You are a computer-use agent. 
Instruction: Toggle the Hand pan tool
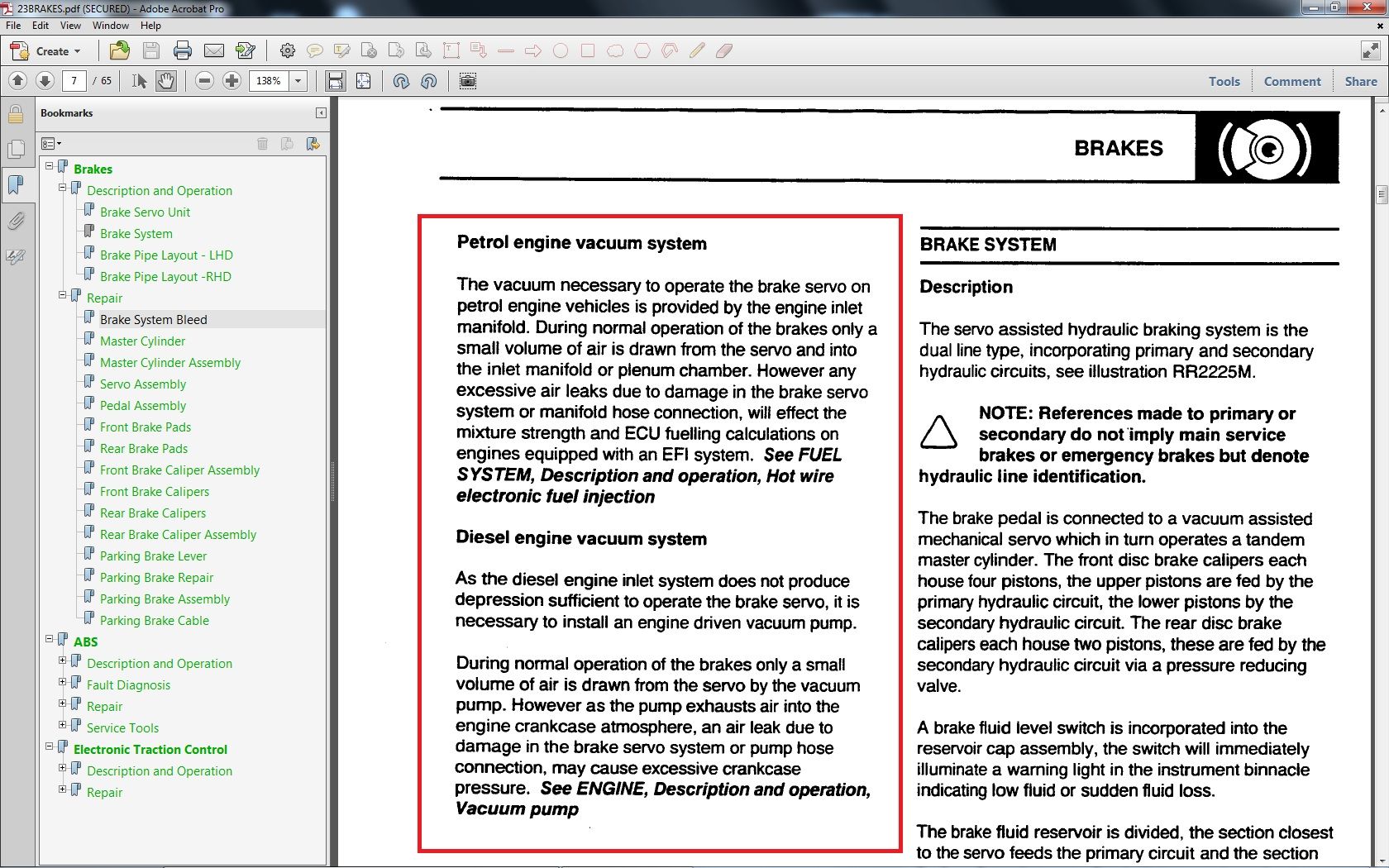tap(165, 81)
